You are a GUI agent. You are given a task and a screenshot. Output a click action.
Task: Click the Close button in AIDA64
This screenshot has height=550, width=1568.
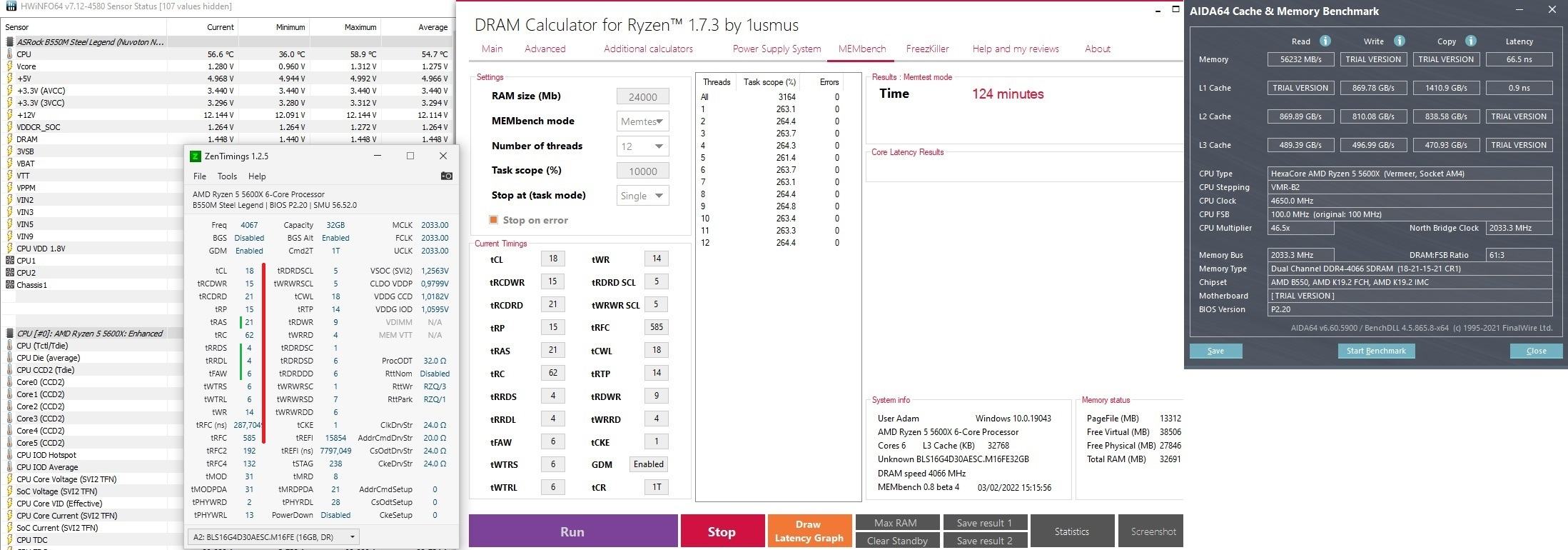tap(1536, 351)
